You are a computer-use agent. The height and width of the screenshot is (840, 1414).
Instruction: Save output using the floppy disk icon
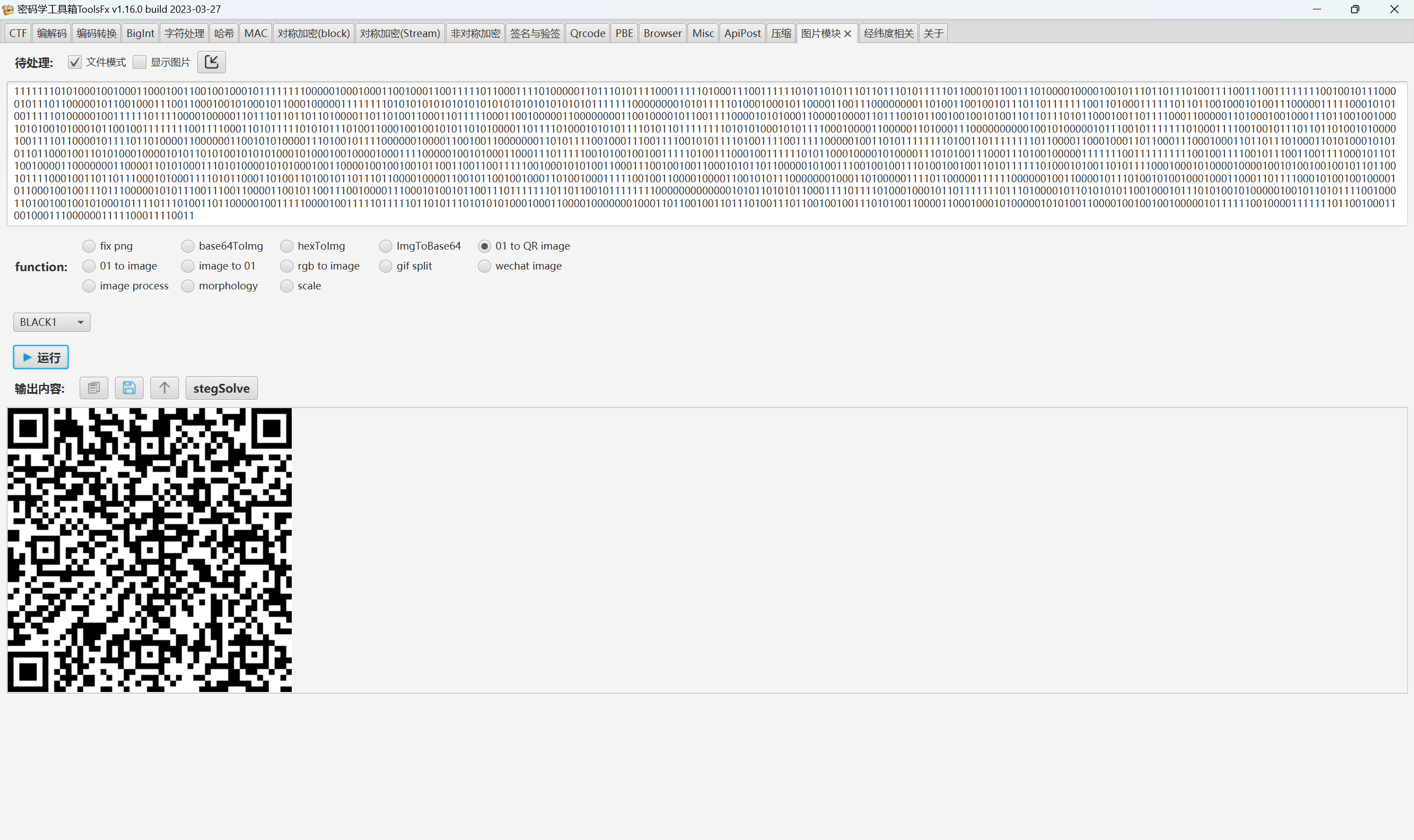(x=129, y=388)
